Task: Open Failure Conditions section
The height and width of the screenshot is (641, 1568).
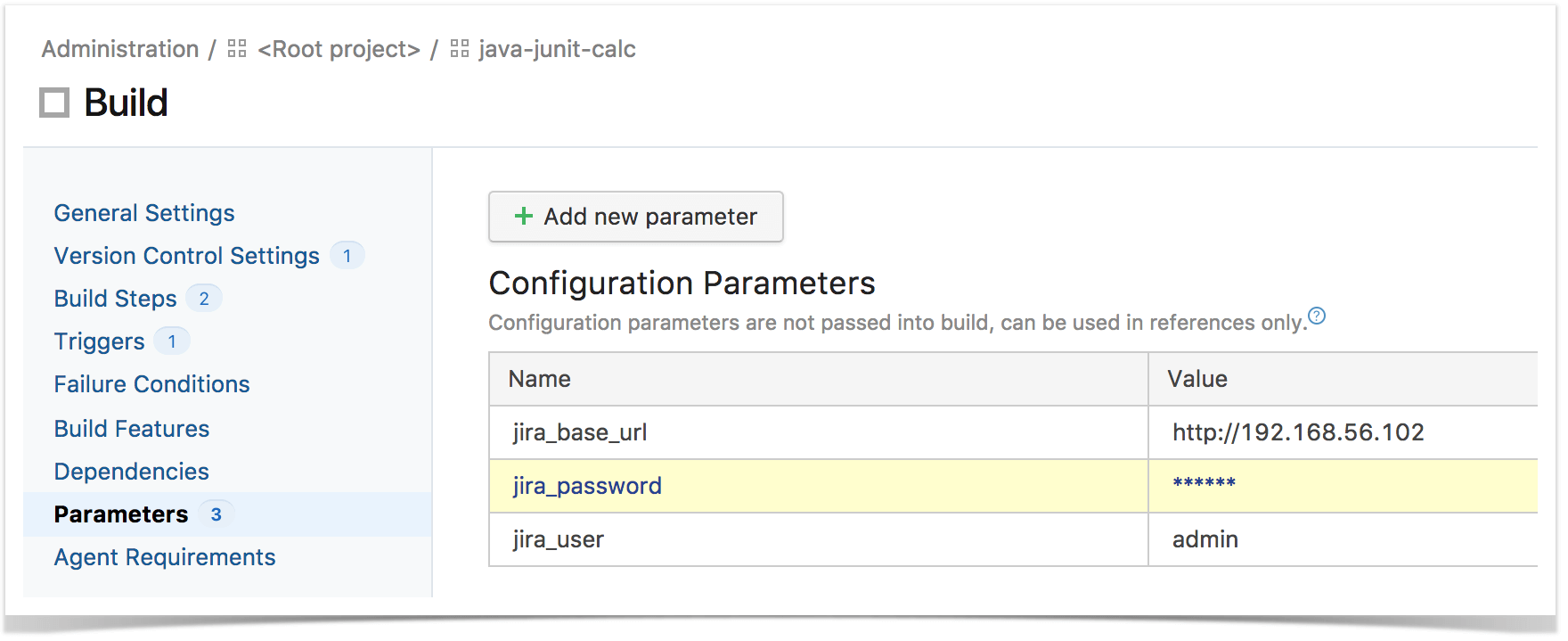Action: pos(151,384)
